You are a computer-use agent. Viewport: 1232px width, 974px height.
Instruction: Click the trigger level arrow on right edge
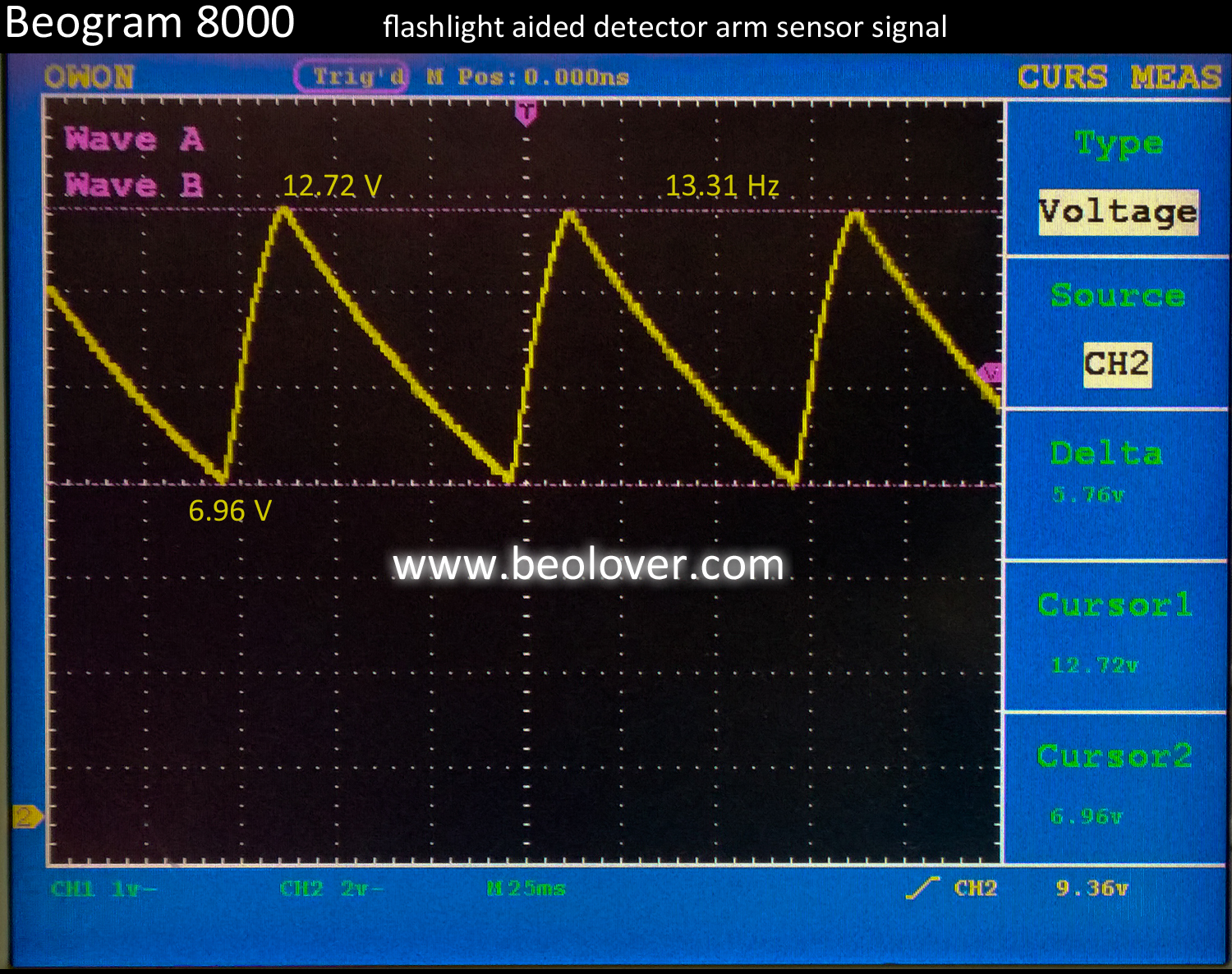click(x=991, y=371)
